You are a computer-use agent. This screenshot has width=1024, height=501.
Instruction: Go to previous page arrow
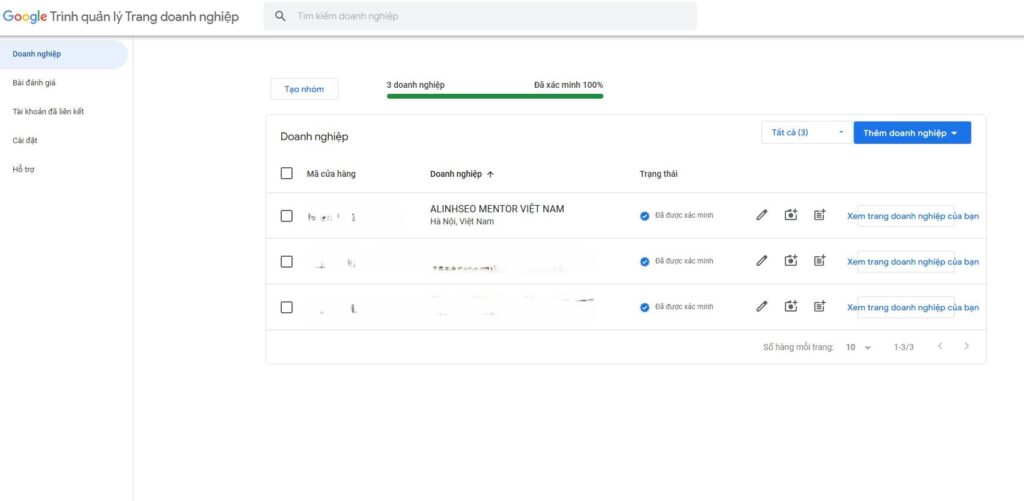coord(940,346)
